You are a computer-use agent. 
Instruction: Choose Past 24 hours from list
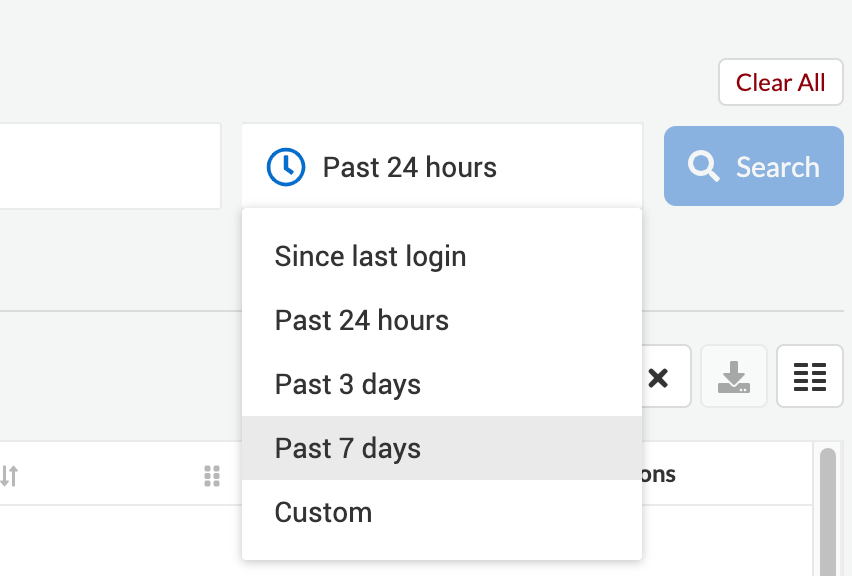(x=361, y=320)
